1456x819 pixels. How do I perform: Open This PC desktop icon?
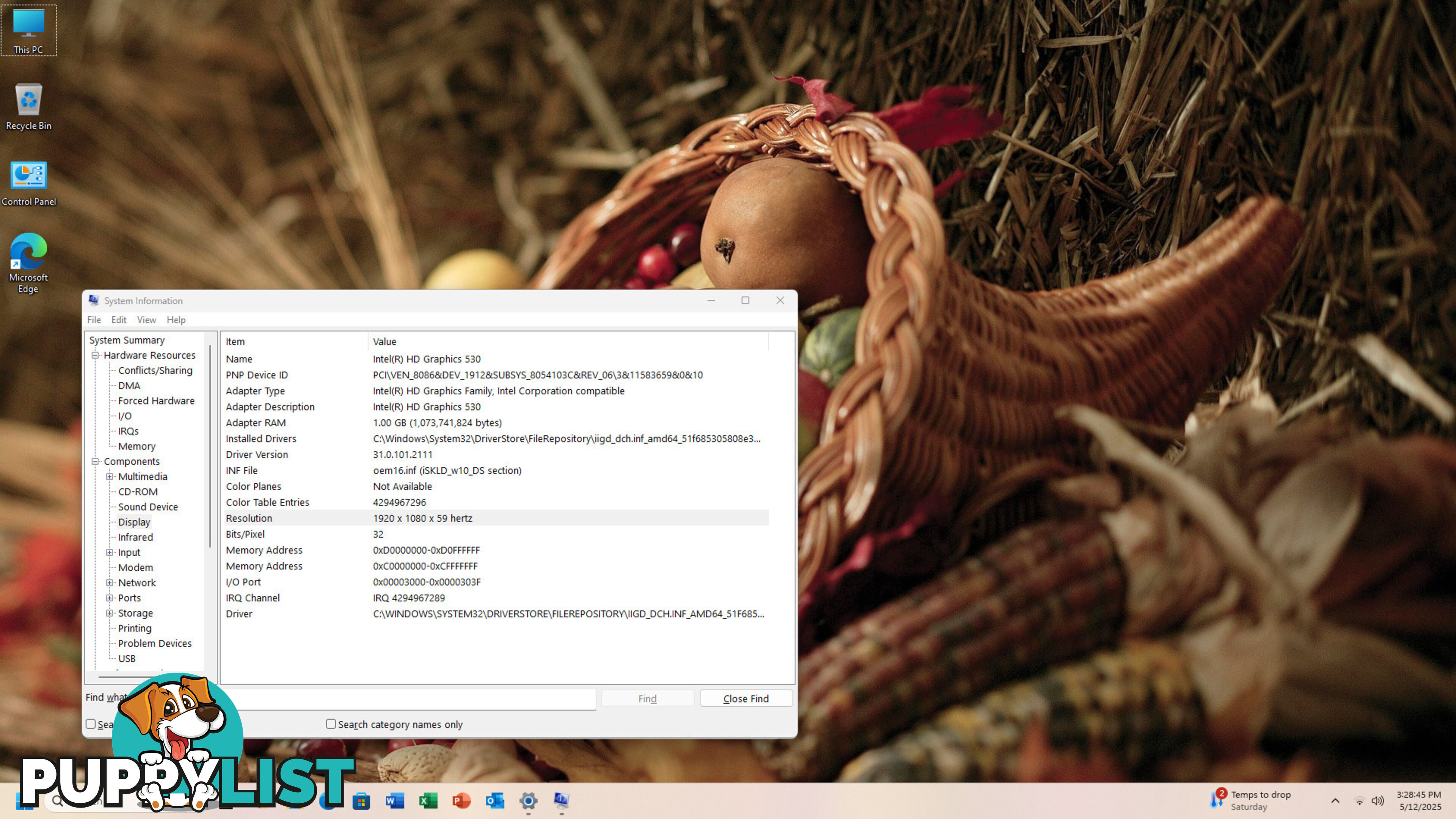[x=28, y=30]
